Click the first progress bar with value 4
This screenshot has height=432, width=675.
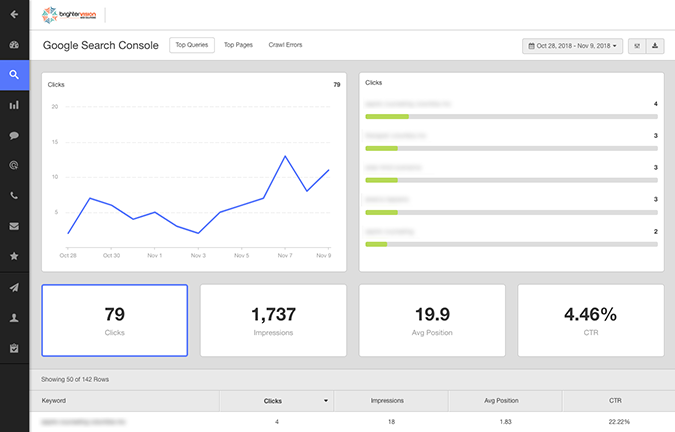coord(511,117)
